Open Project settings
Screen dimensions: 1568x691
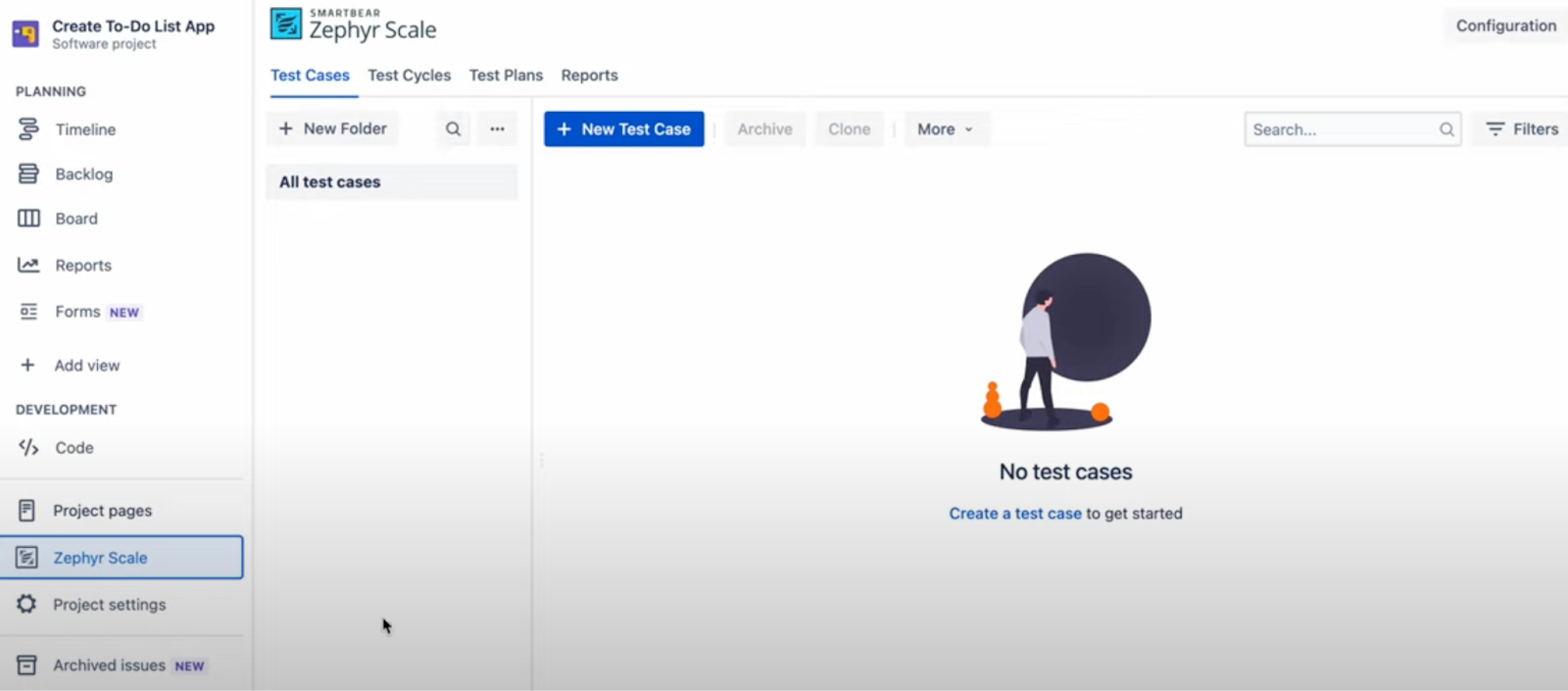tap(109, 605)
